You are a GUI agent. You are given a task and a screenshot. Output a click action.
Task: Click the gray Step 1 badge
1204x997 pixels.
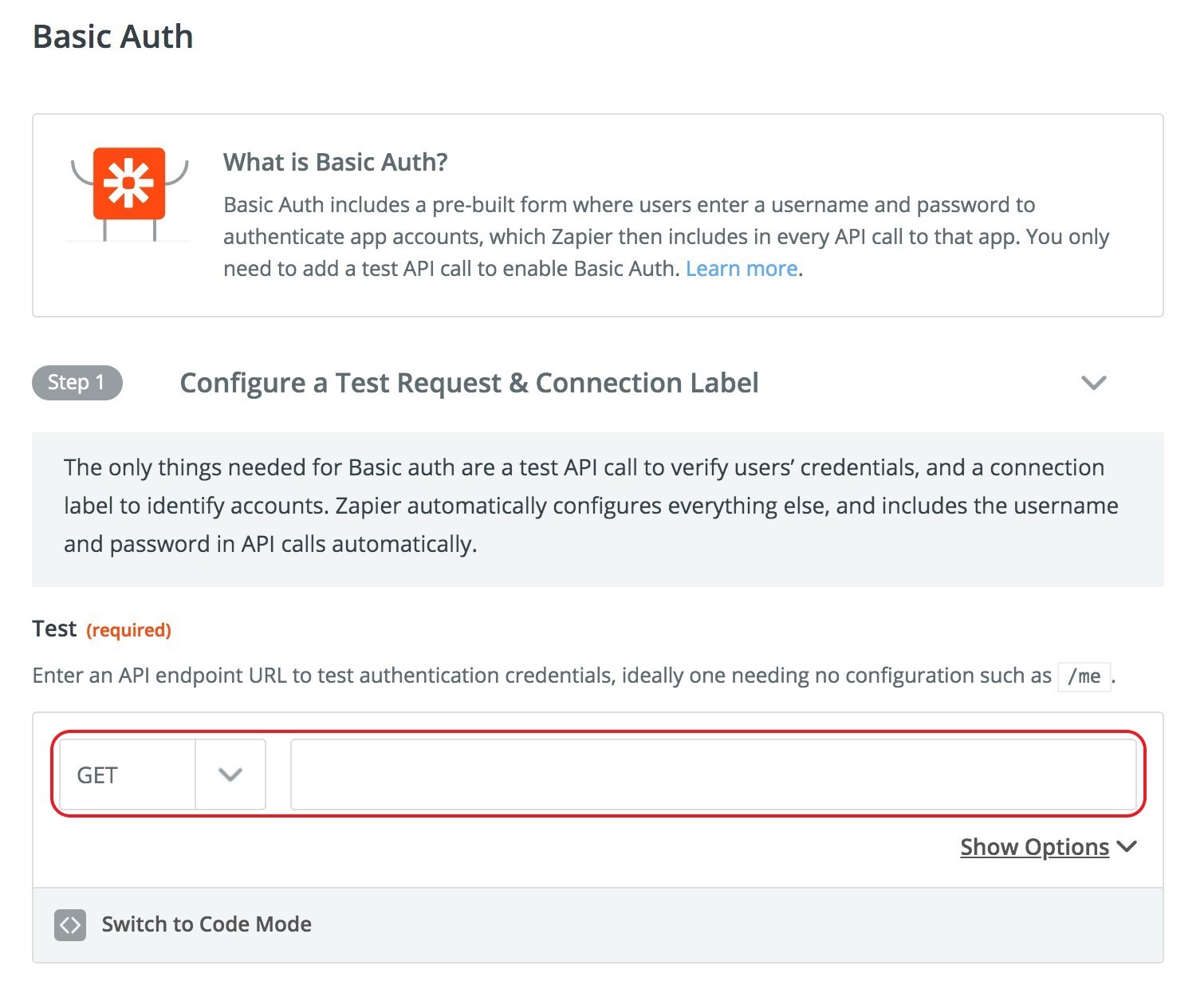[77, 383]
